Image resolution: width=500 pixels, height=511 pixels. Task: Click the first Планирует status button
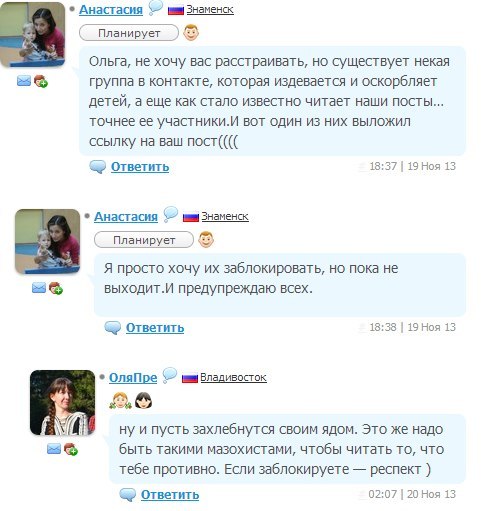(129, 33)
